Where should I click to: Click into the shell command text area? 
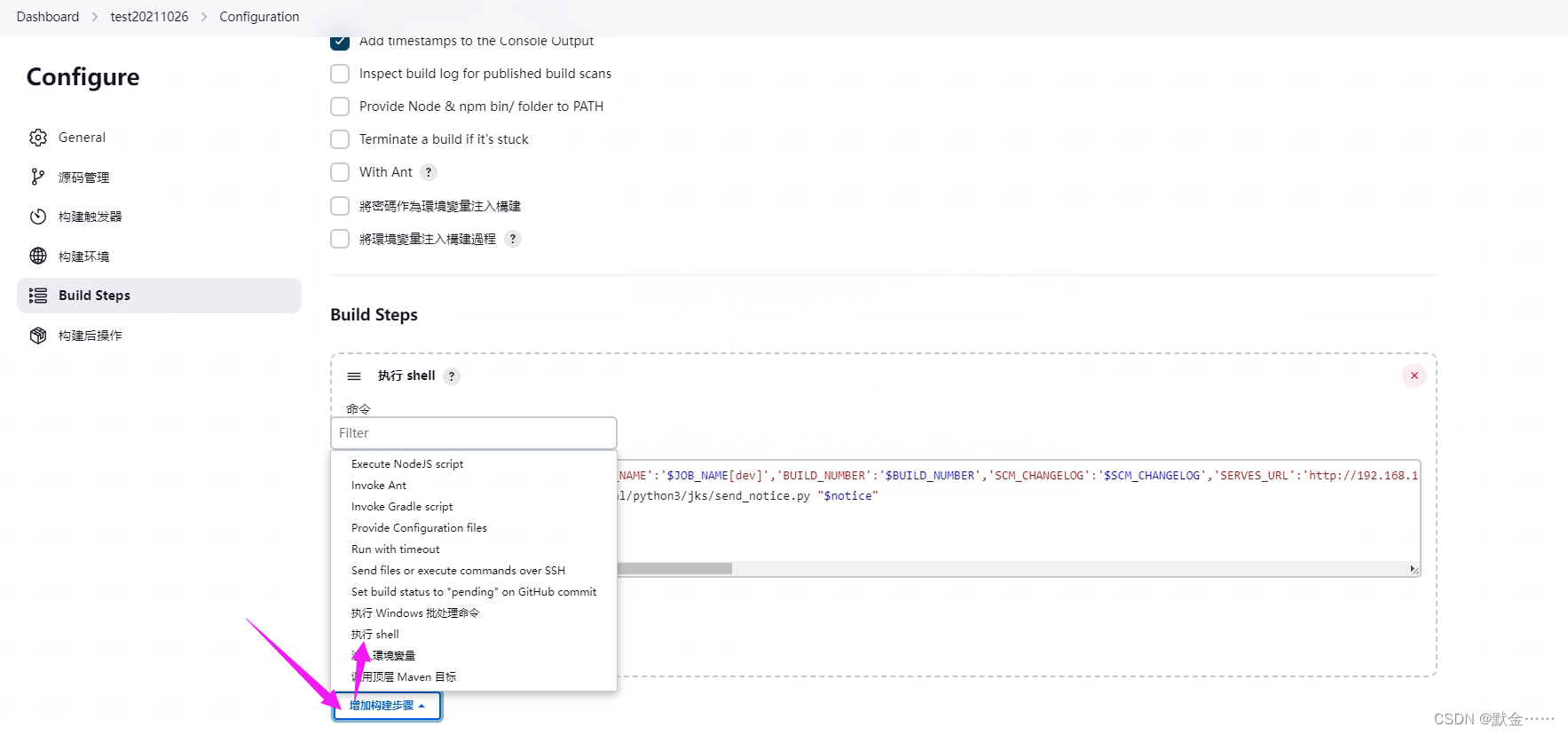(1018, 517)
